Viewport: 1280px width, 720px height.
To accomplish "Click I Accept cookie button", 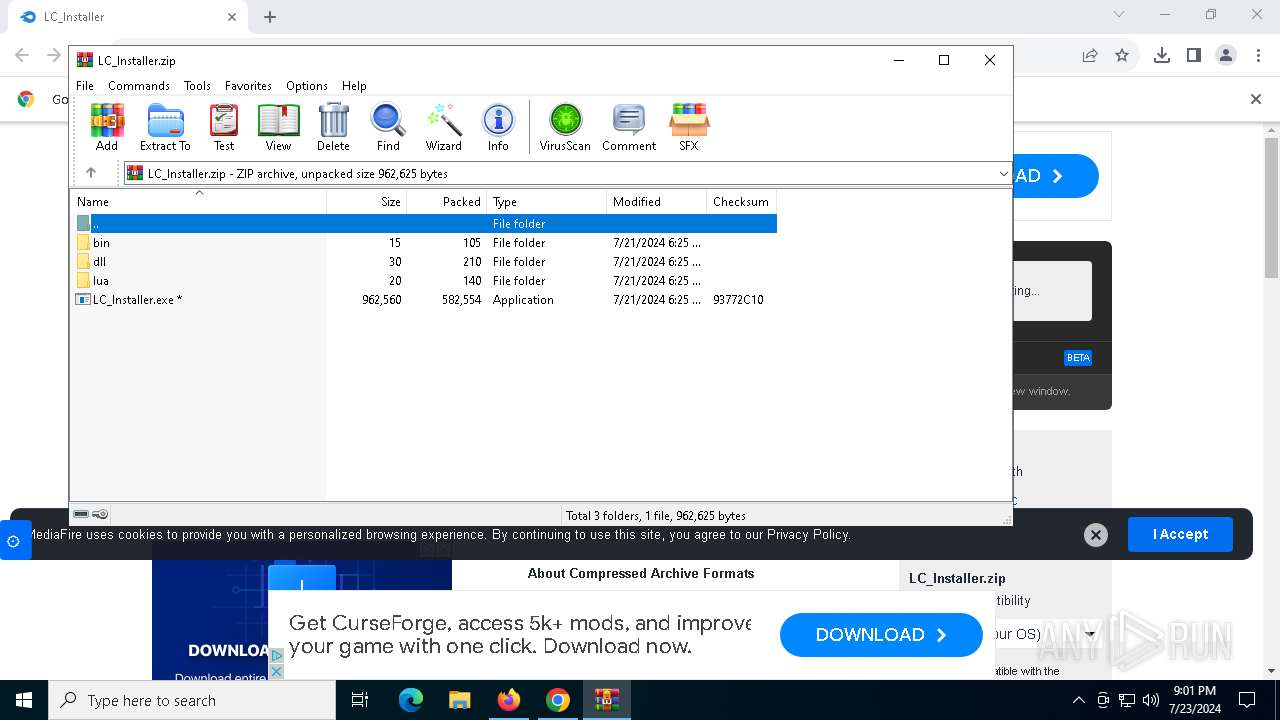I will pos(1180,534).
